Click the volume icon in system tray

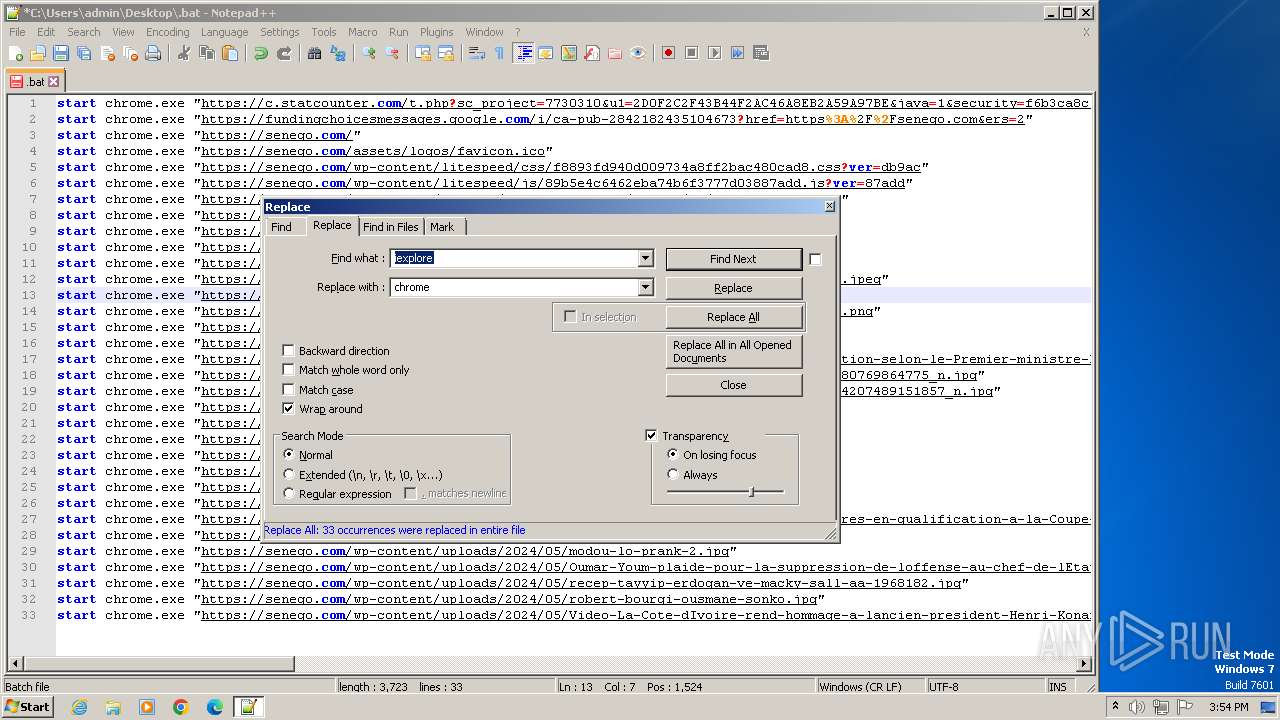click(1138, 707)
